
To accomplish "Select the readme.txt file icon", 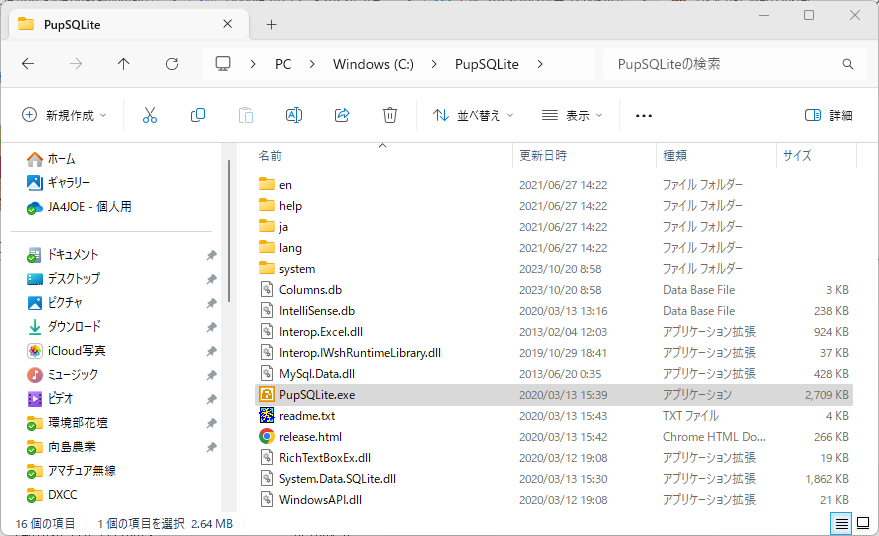I will click(x=267, y=415).
